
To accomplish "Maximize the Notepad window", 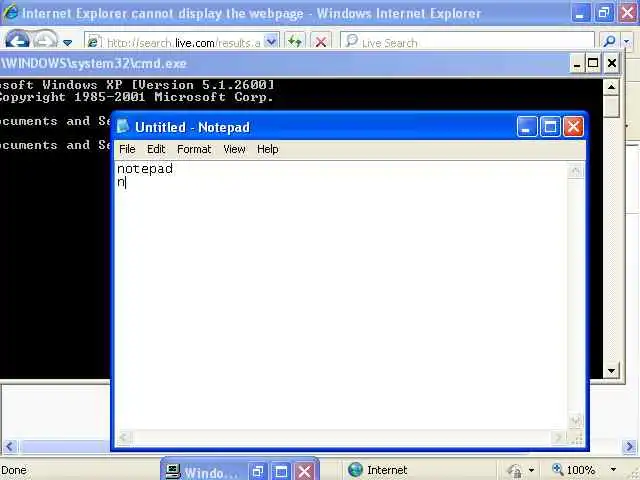I will [x=550, y=127].
